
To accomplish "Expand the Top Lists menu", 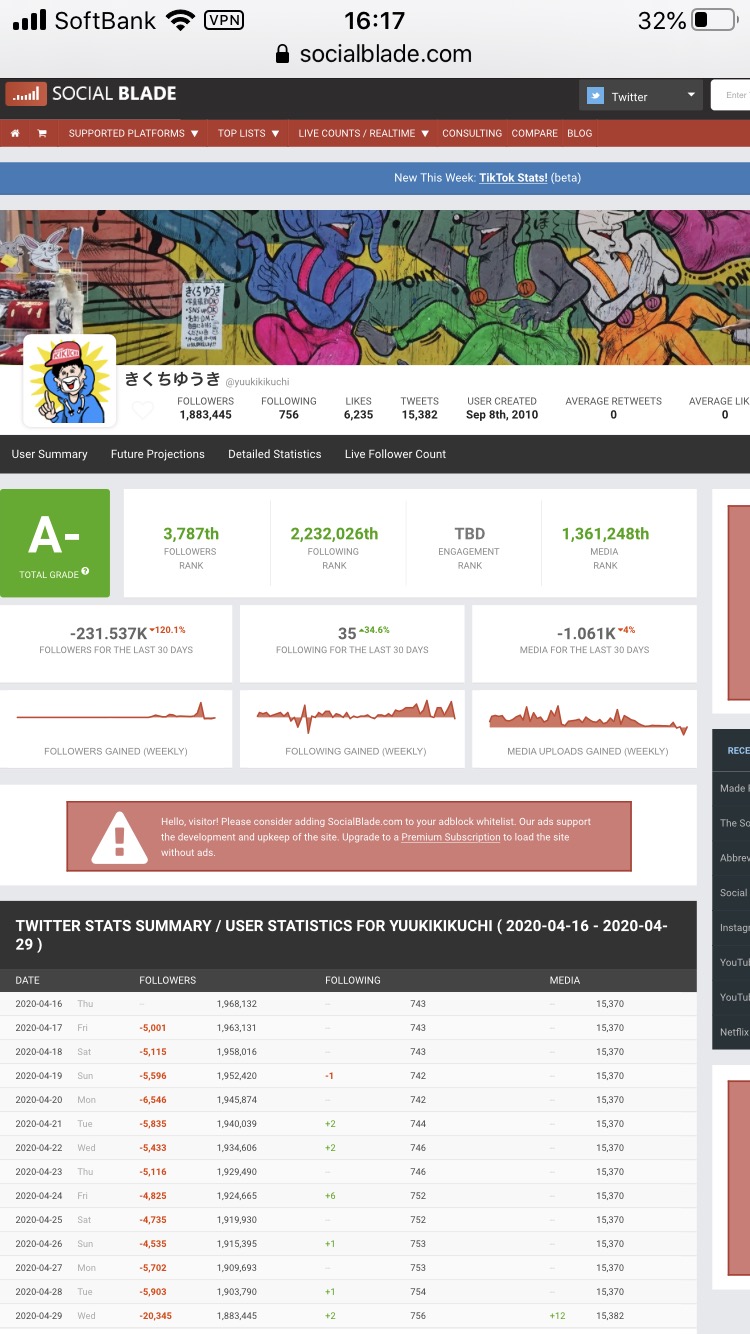I will 248,133.
